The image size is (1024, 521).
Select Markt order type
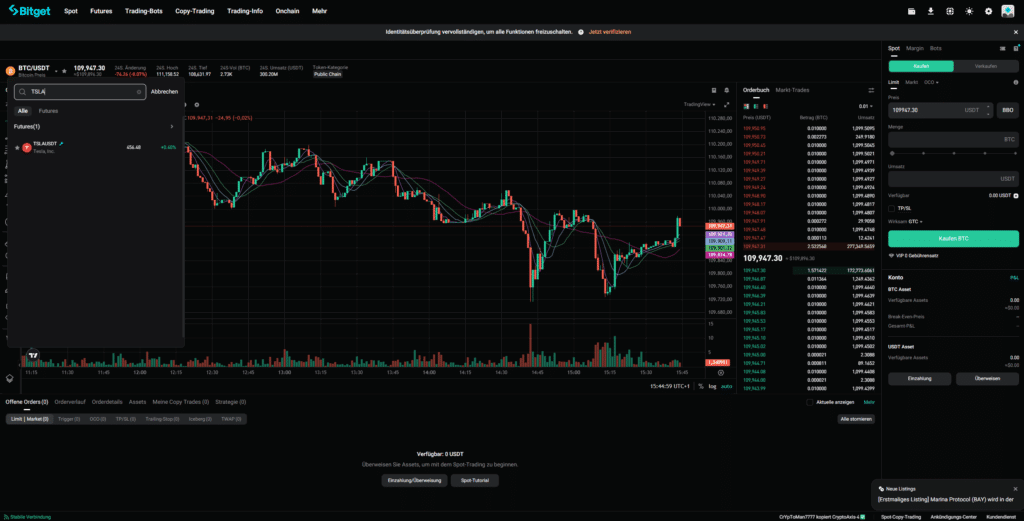pos(911,82)
